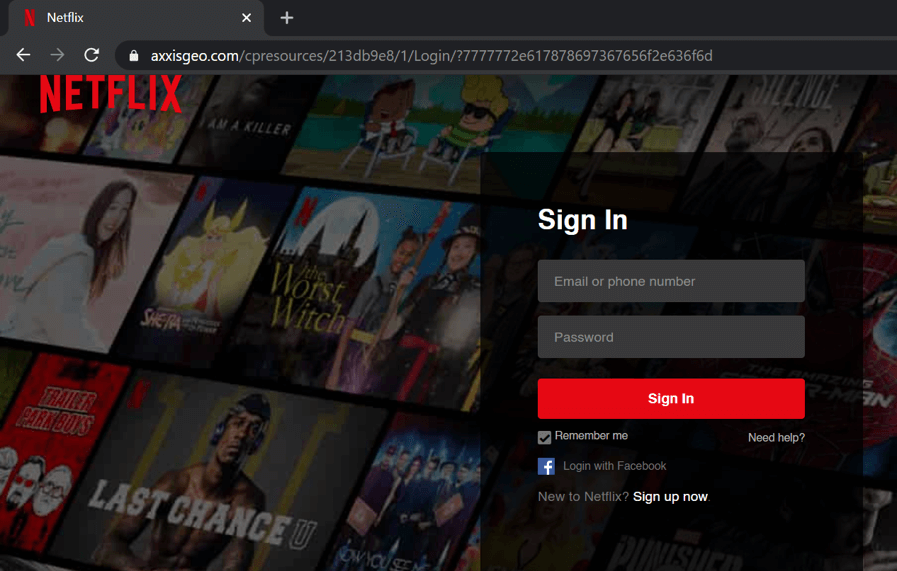Click the Netflix logo in the page header
This screenshot has height=571, width=897.
[111, 94]
